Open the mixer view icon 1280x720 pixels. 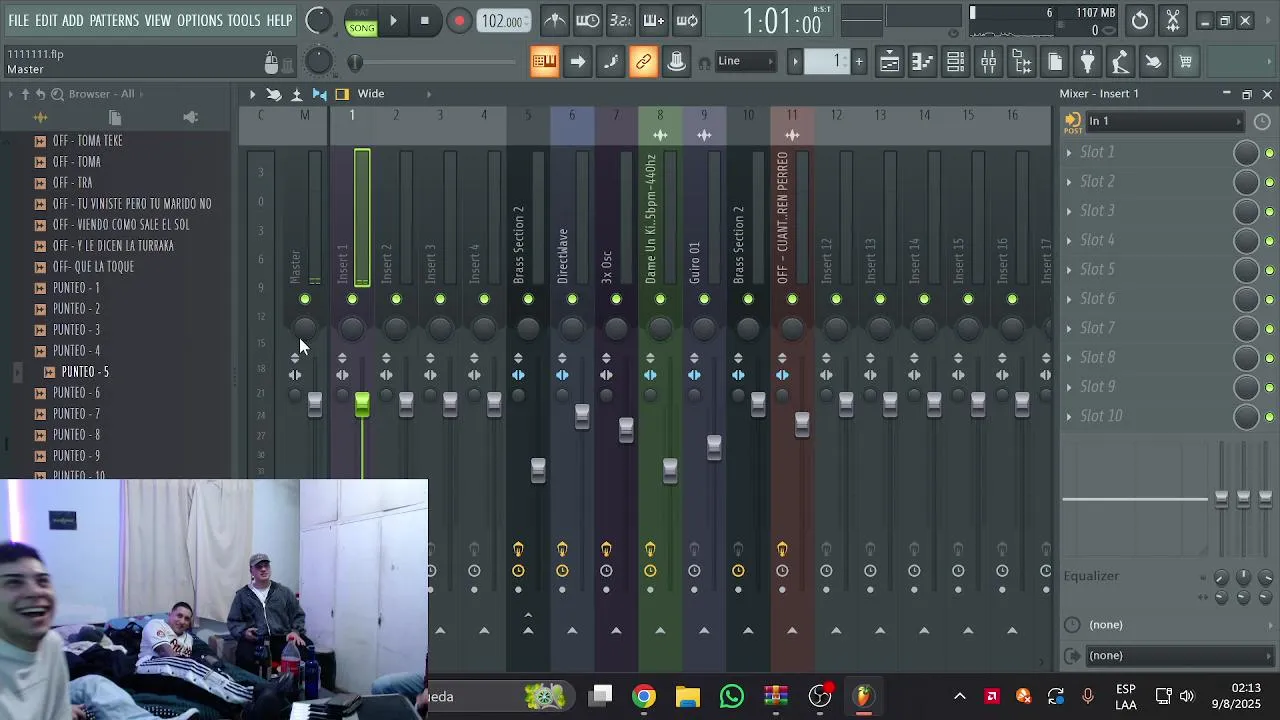click(988, 62)
